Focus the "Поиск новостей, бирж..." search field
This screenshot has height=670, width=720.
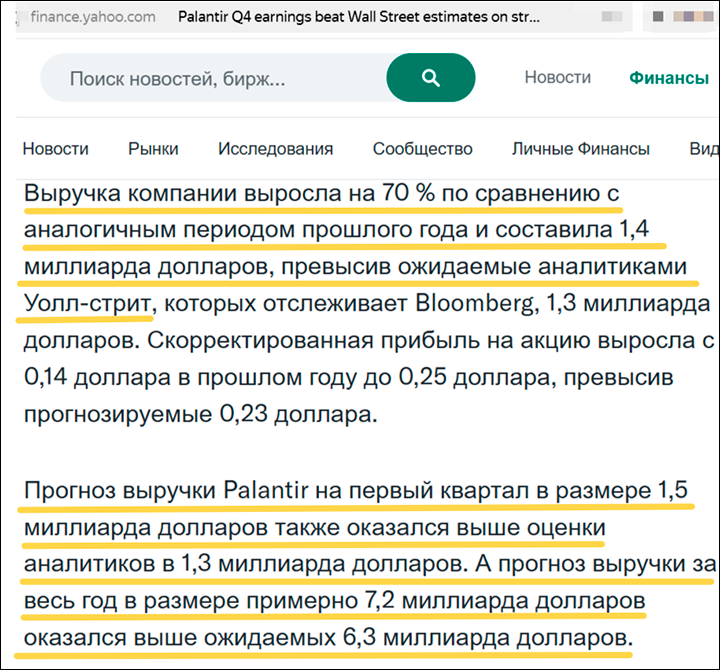210,78
